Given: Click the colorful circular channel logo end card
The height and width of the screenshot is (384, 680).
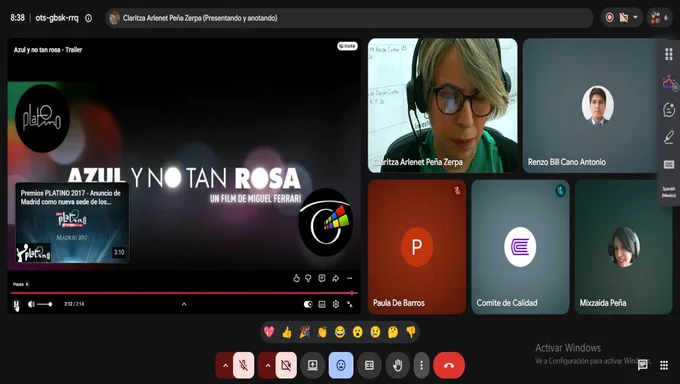Looking at the screenshot, I should pos(326,222).
